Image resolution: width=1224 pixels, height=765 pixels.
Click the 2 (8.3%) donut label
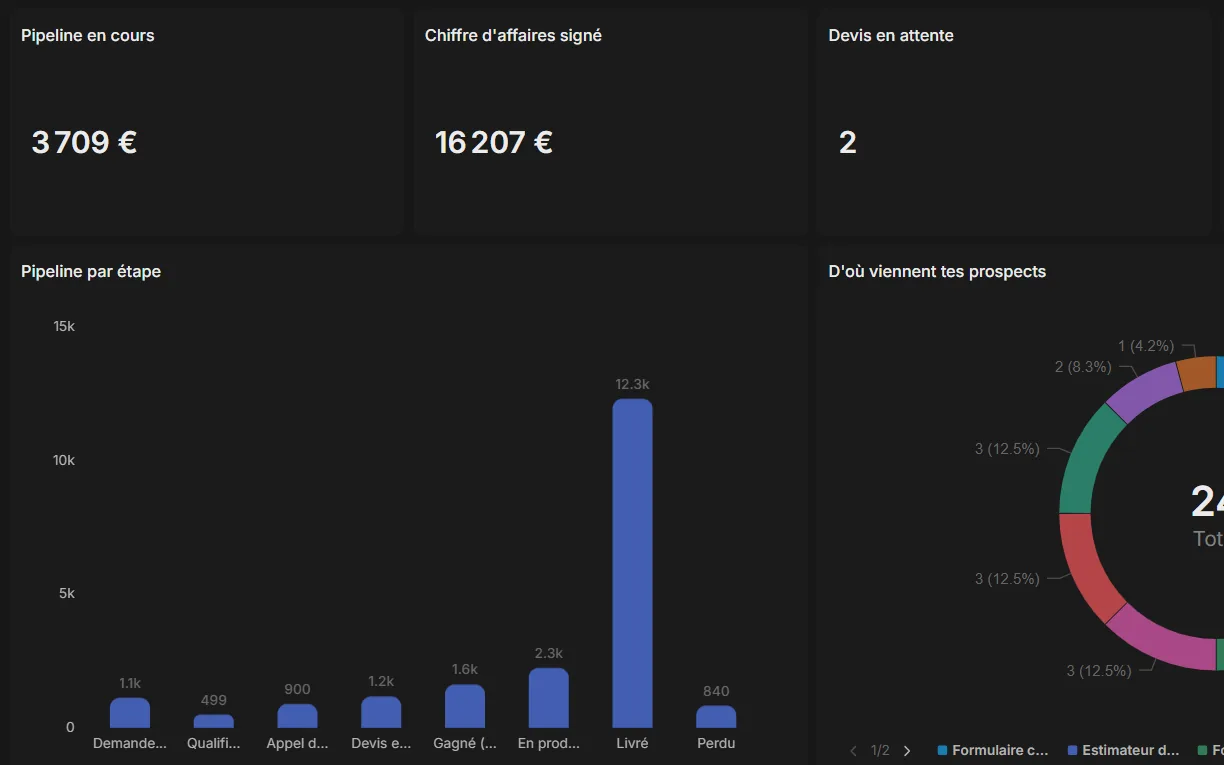point(1083,367)
